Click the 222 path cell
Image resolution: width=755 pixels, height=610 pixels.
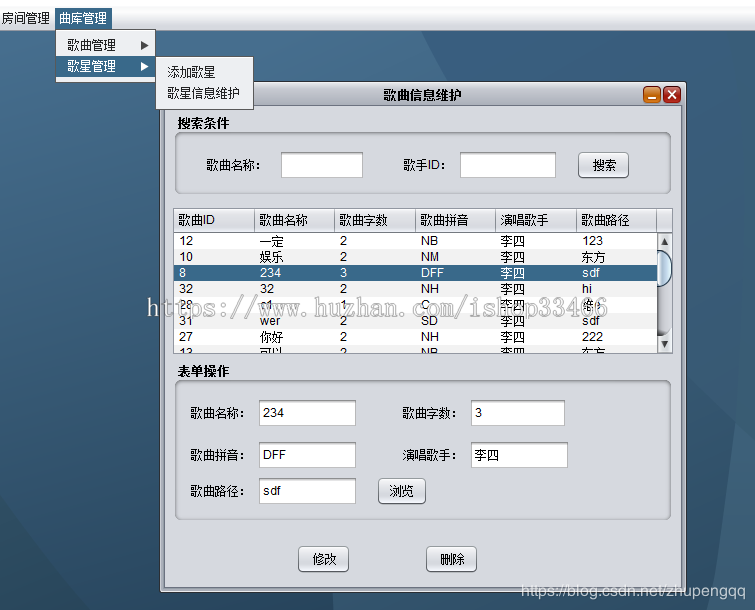(x=616, y=337)
